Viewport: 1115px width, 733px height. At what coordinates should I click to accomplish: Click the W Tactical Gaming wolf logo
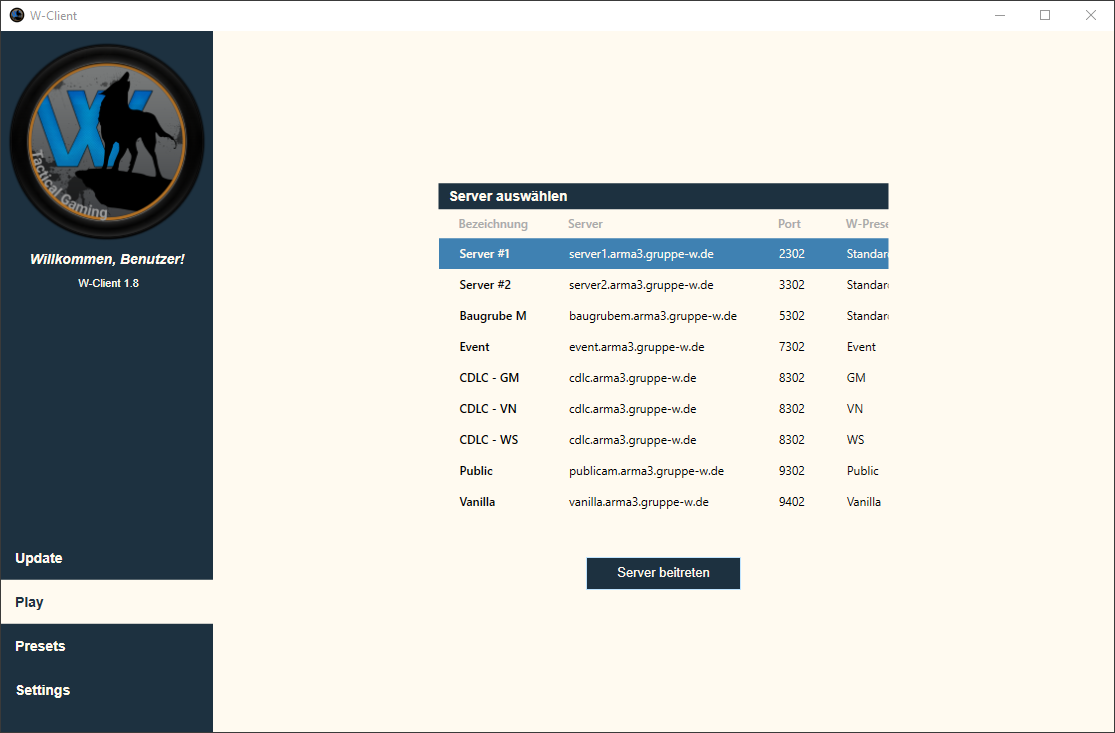click(x=107, y=141)
